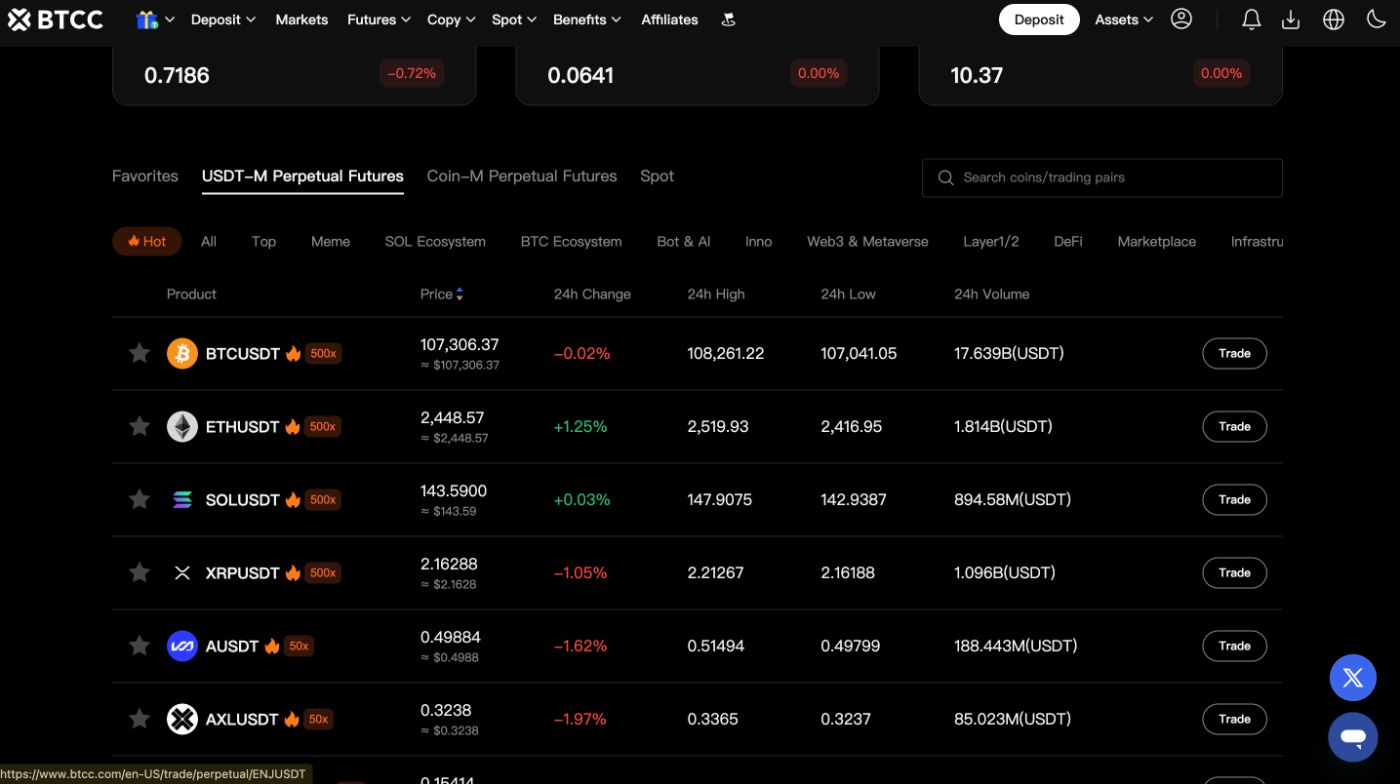Switch to Coin-M Perpetual Futures tab

(522, 176)
